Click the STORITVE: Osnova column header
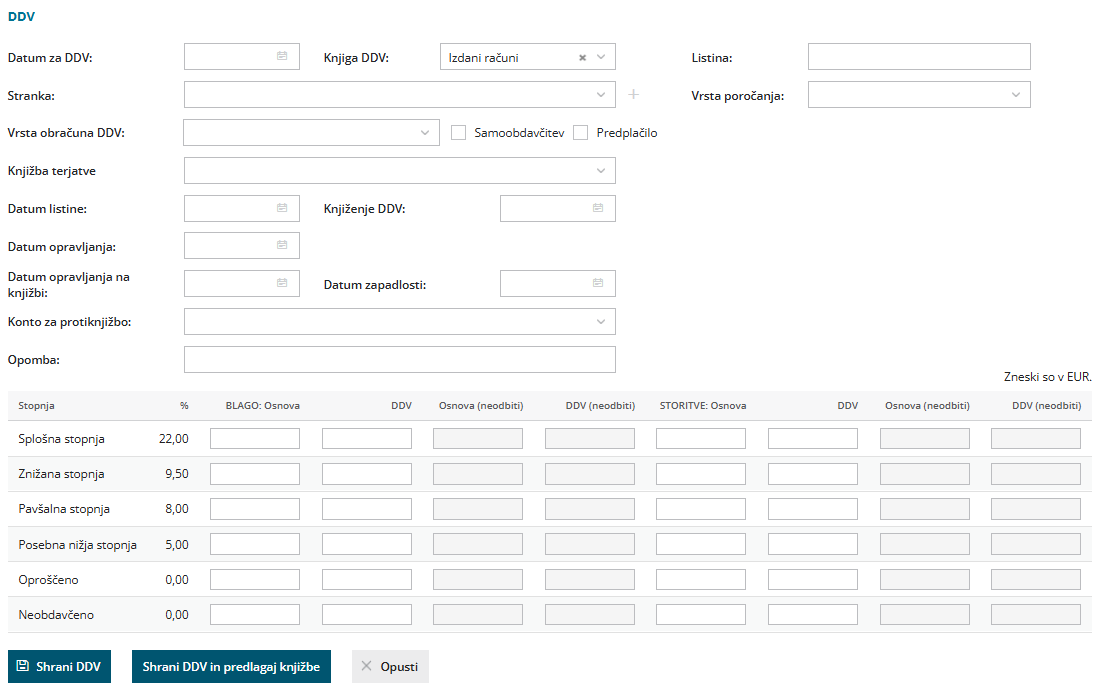 (703, 406)
